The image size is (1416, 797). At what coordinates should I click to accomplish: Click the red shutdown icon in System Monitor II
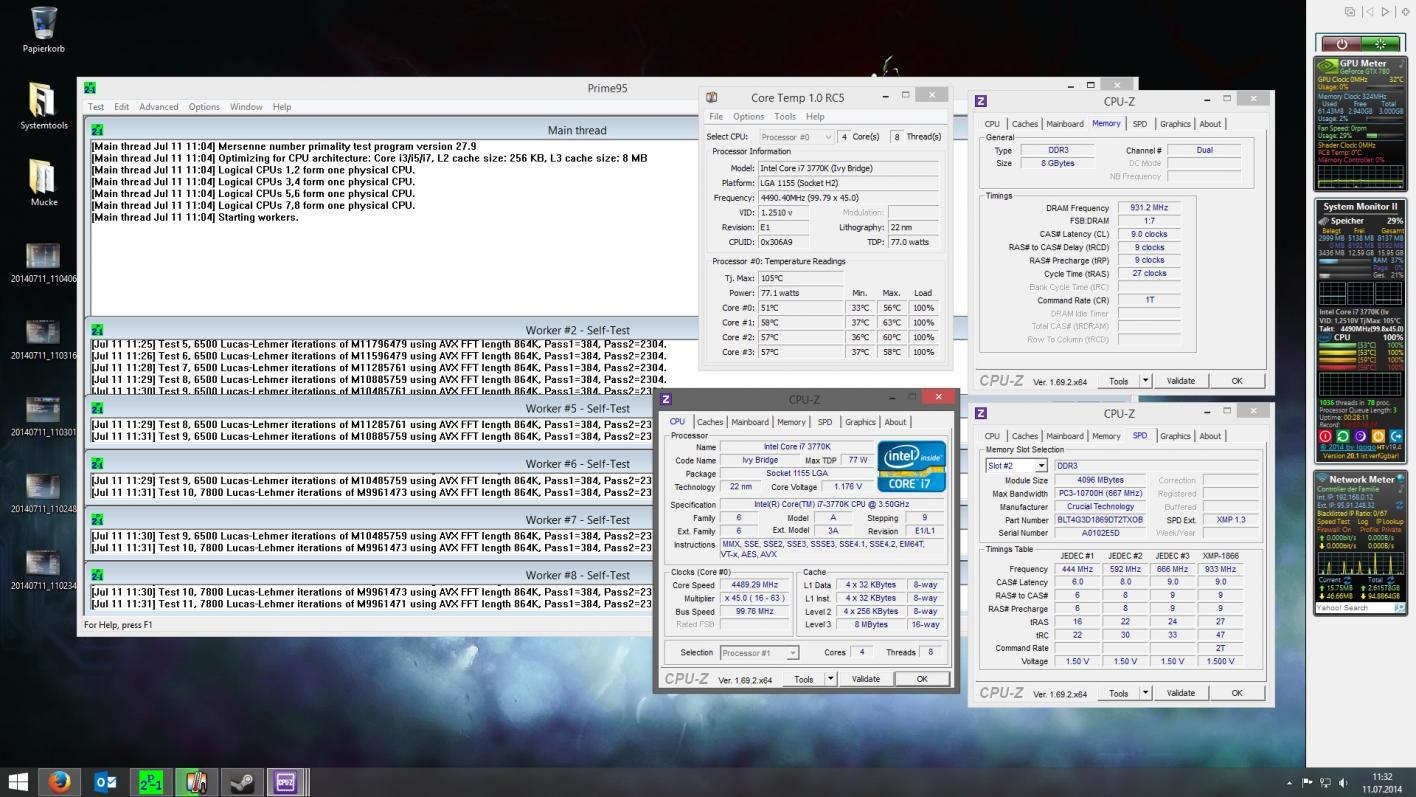[1325, 437]
